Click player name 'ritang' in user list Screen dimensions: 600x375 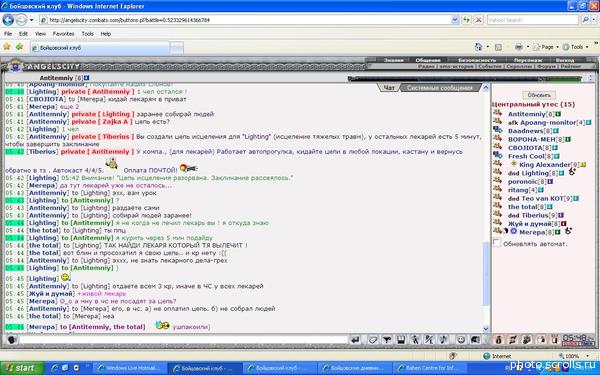pyautogui.click(x=518, y=190)
